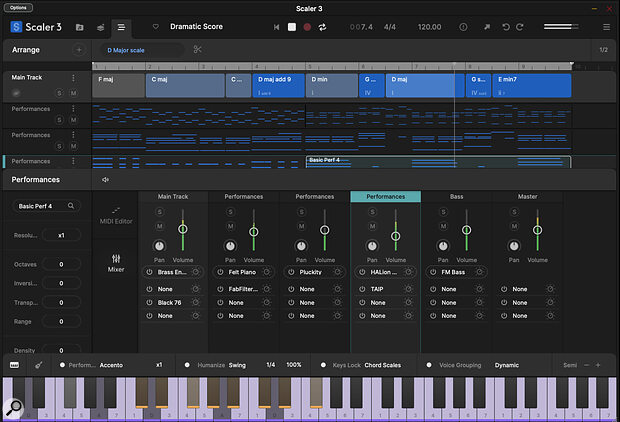
Task: Redo the last action
Action: coord(520,27)
